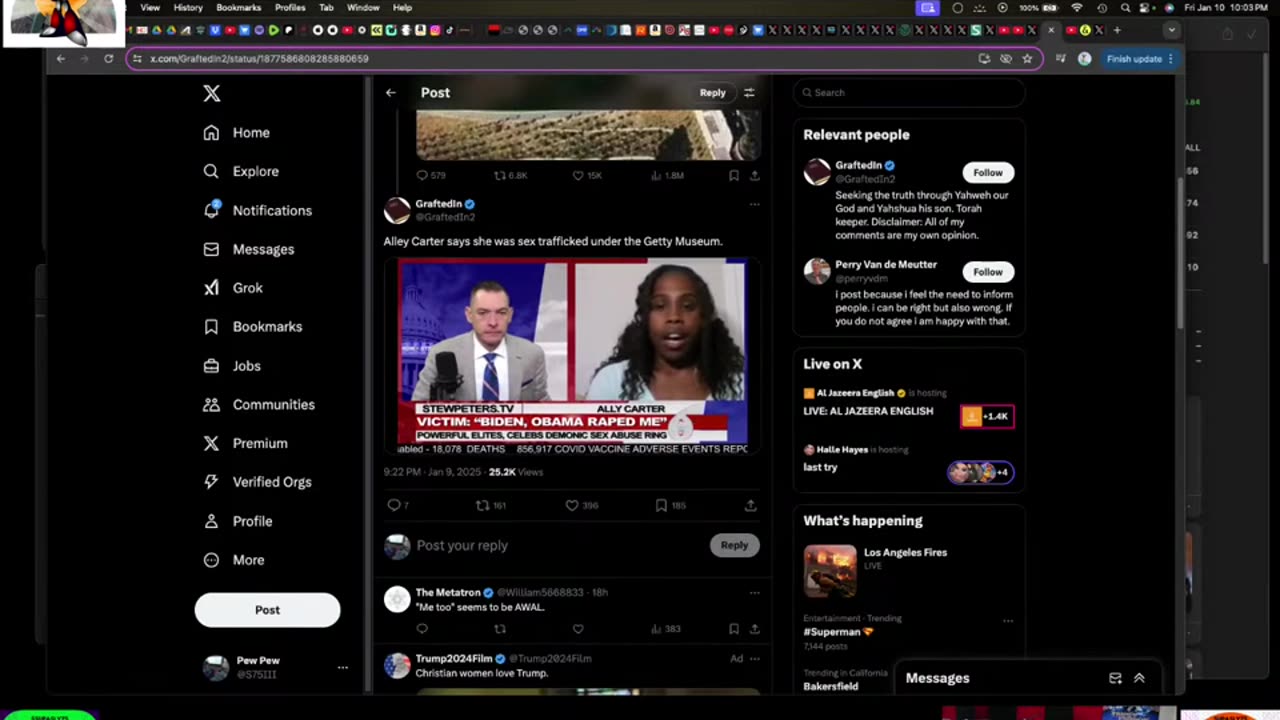
Task: Compose new message in Messages drawer
Action: [x=1115, y=678]
